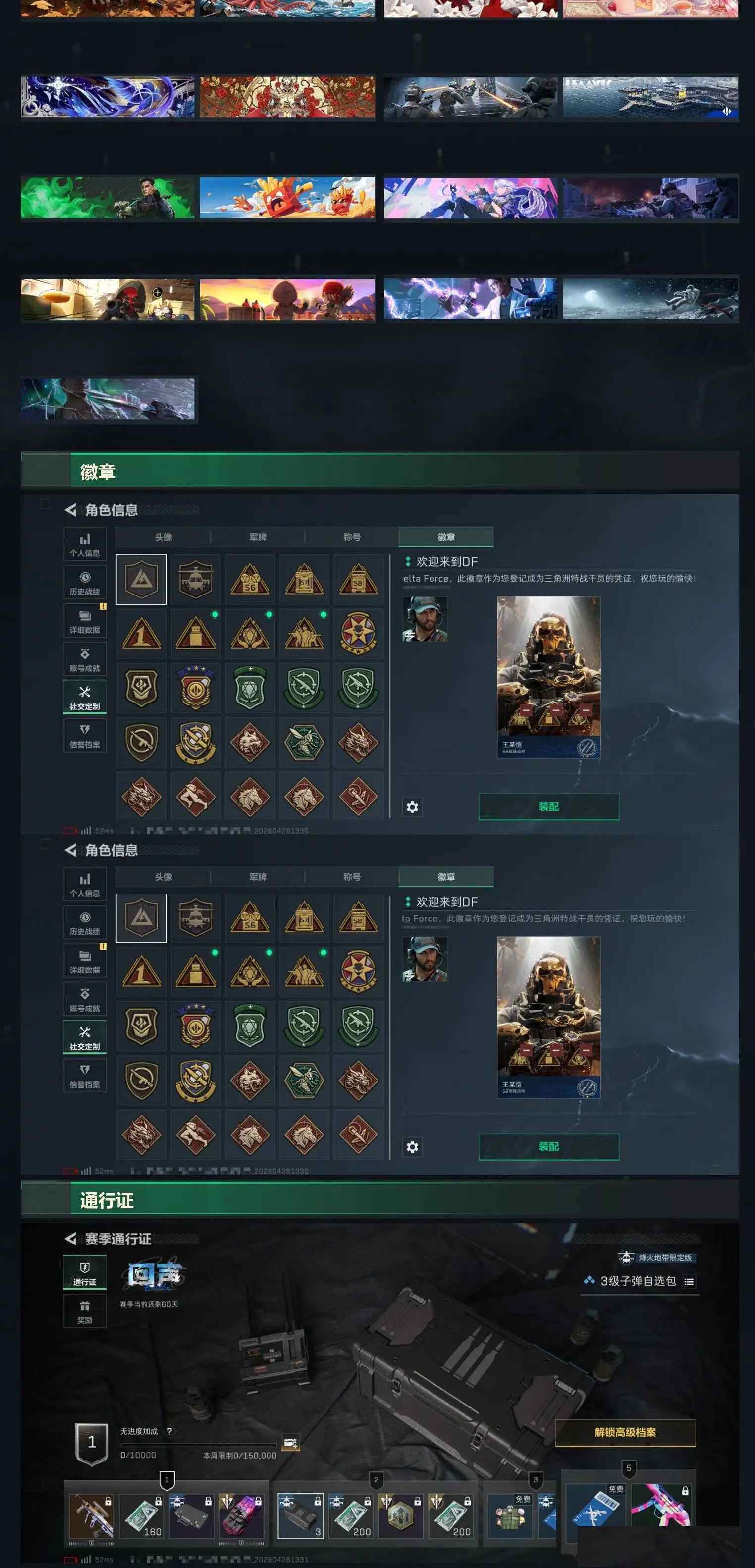Viewport: 755px width, 1568px height.
Task: Choose the astronaut and moon banner
Action: 651,299
